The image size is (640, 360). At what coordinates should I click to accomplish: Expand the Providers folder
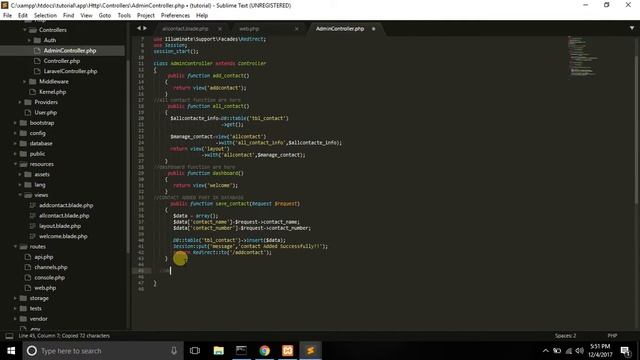click(x=20, y=102)
